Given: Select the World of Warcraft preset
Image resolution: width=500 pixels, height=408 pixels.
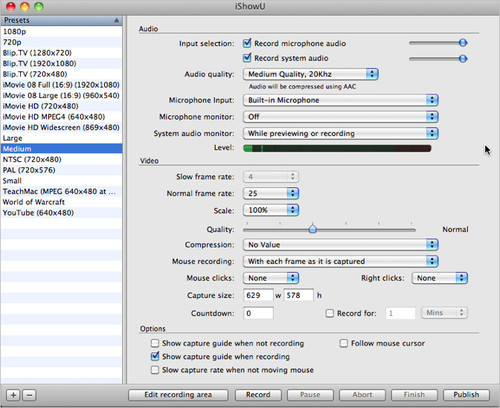Looking at the screenshot, I should click(61, 202).
